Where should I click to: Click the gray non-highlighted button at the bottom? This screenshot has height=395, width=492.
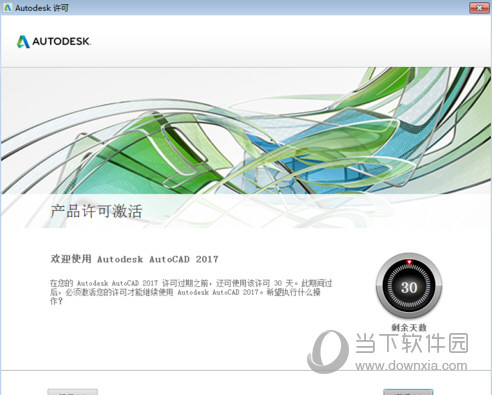(x=73, y=392)
